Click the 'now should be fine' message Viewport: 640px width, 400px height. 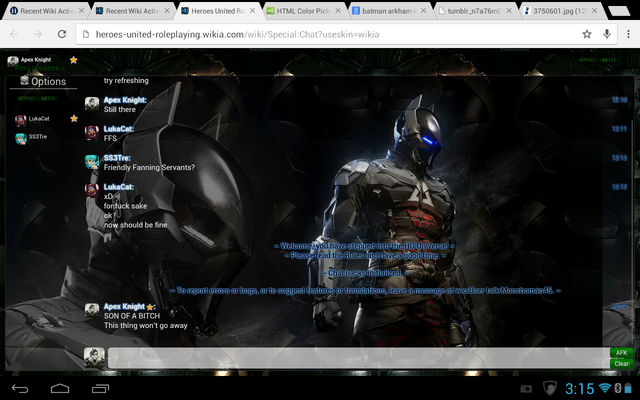tap(136, 225)
